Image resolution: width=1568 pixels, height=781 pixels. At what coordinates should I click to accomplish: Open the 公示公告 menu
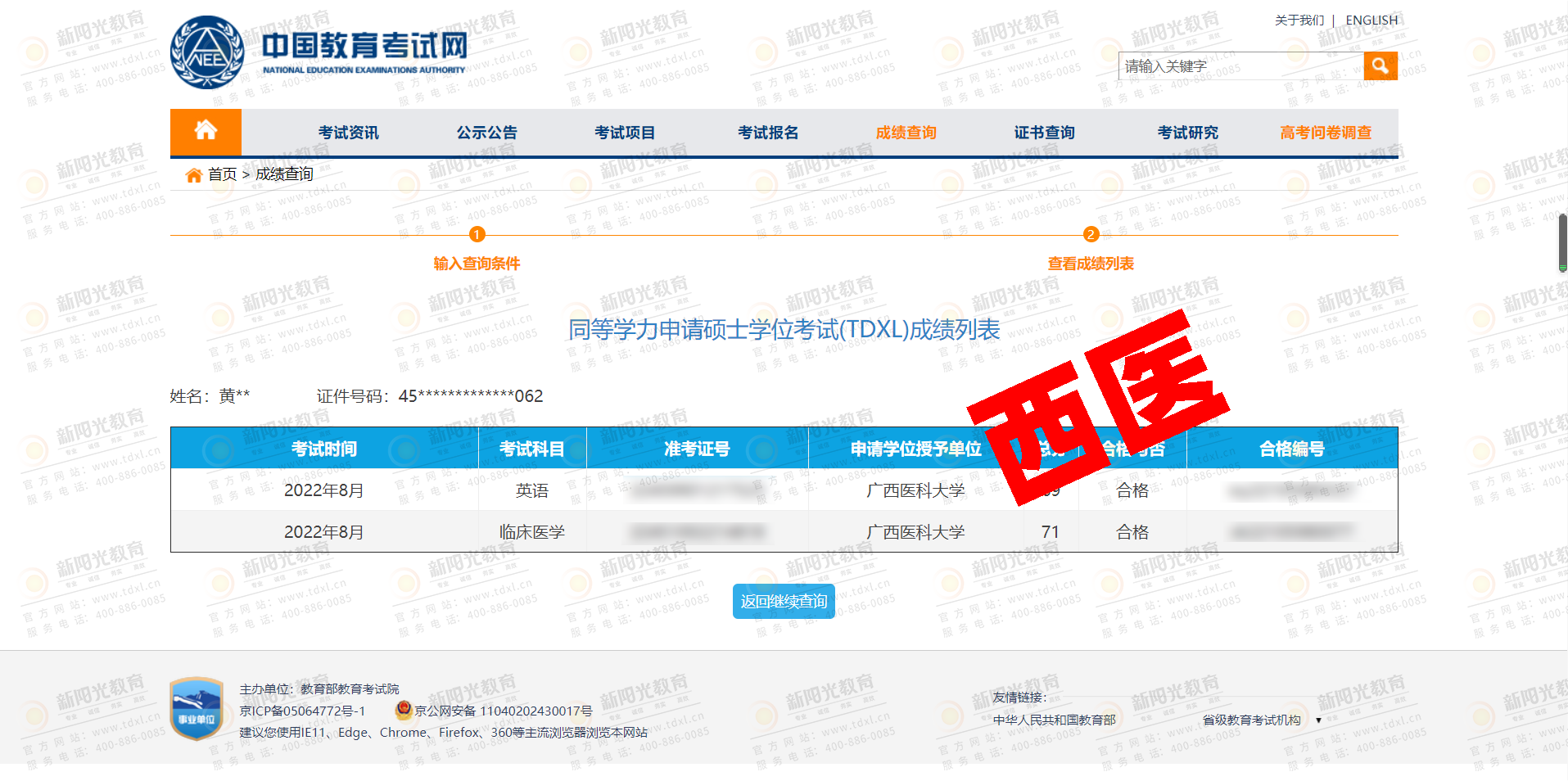[x=487, y=133]
